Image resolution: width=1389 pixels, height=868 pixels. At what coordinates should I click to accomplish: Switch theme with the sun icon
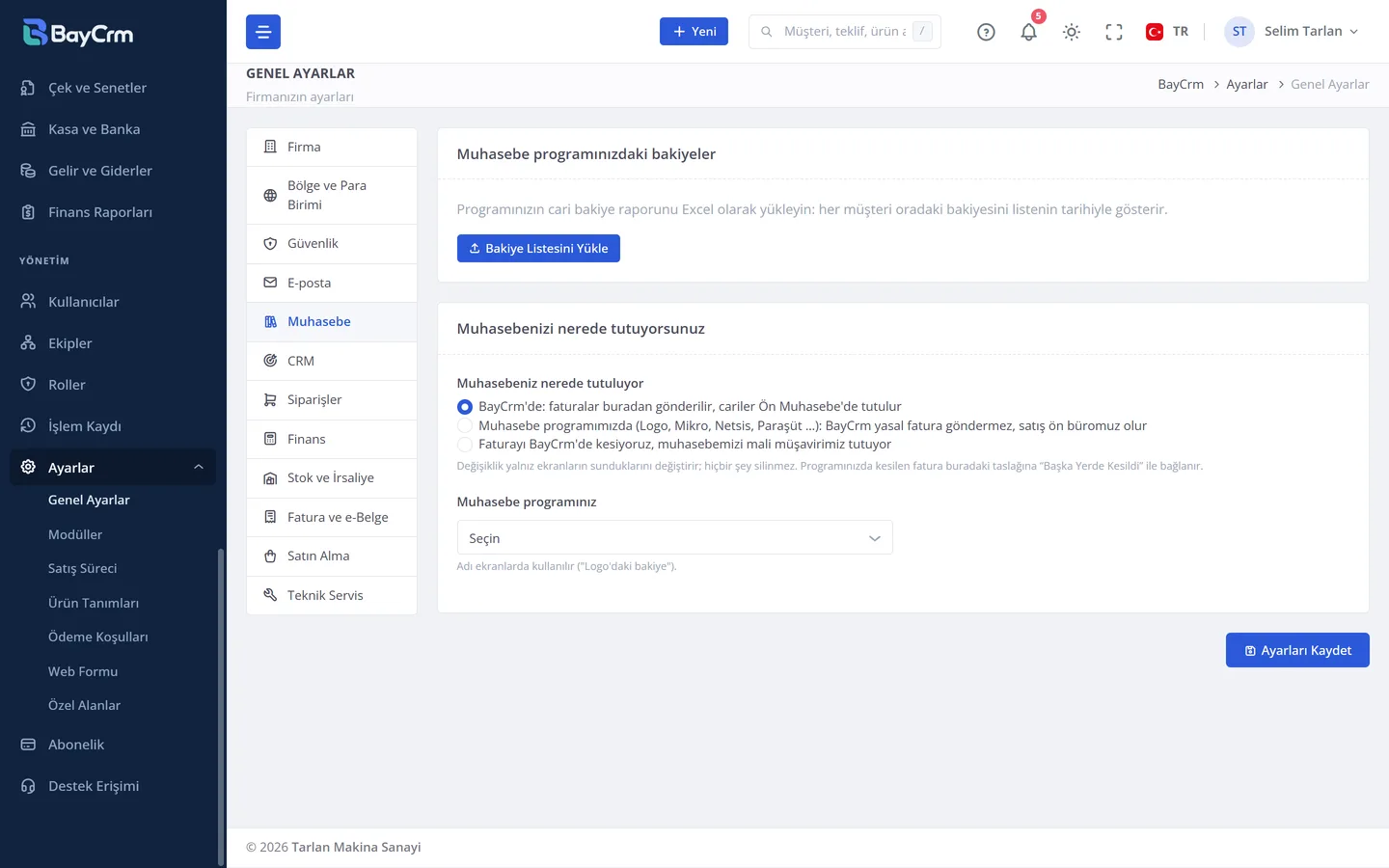(1072, 32)
